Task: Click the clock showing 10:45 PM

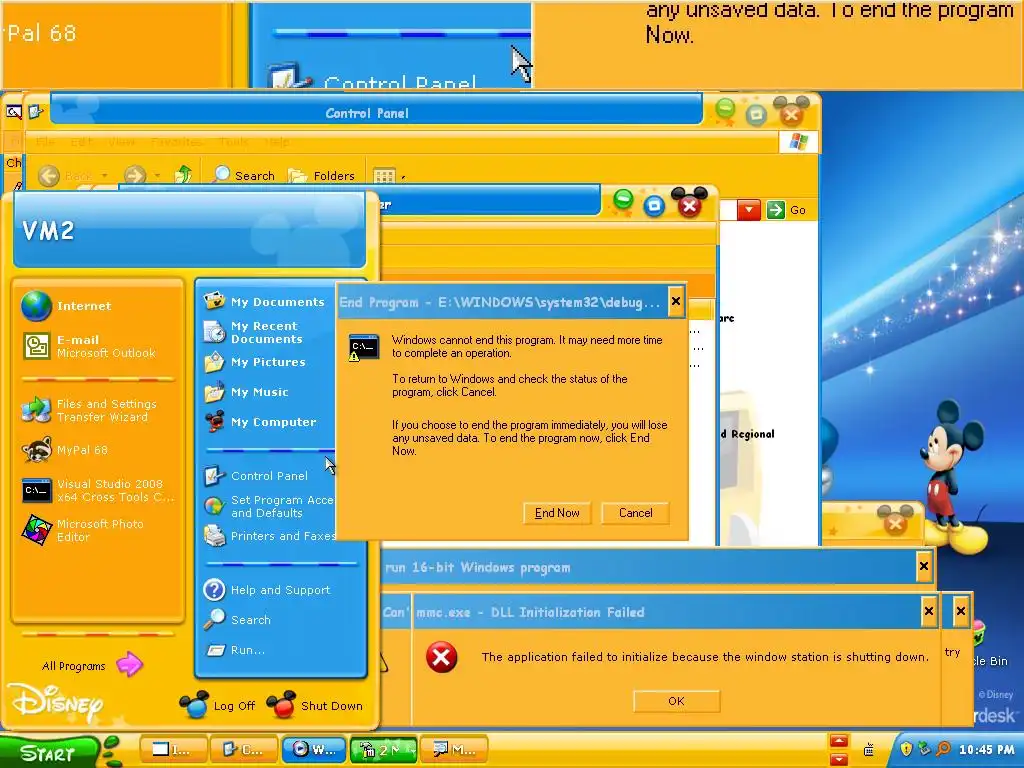Action: [x=986, y=750]
